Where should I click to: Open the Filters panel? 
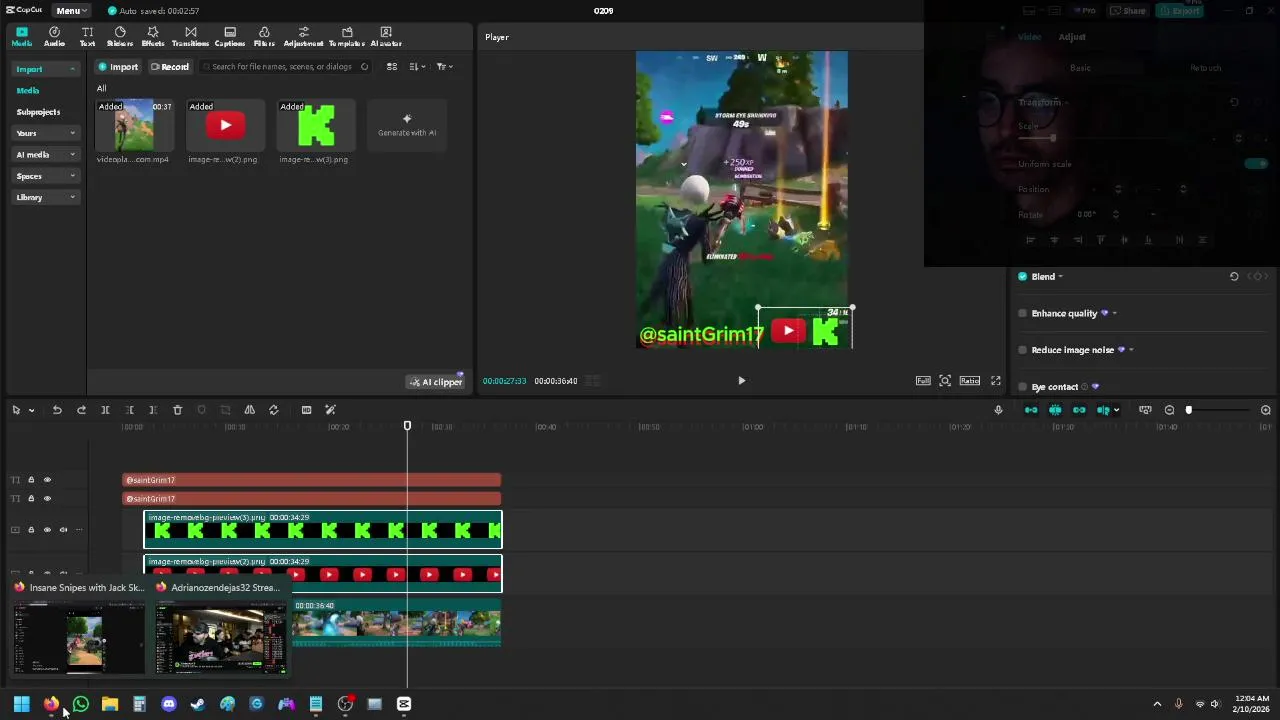264,37
